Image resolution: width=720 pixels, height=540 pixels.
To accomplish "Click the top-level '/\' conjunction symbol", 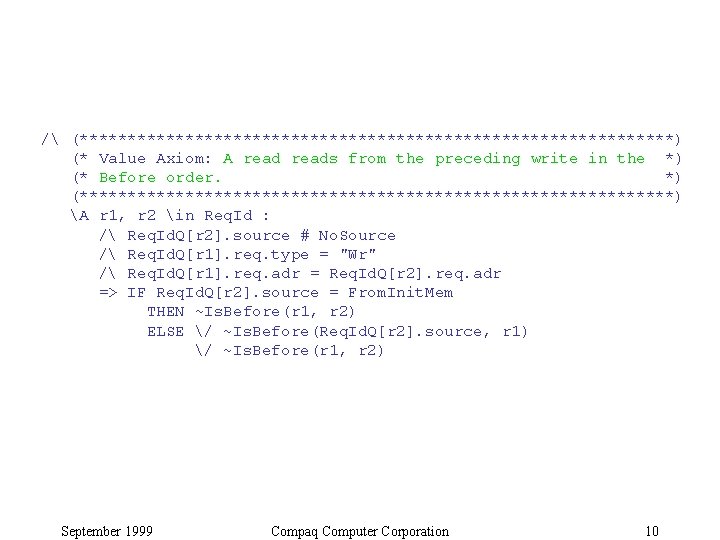I will click(x=50, y=139).
